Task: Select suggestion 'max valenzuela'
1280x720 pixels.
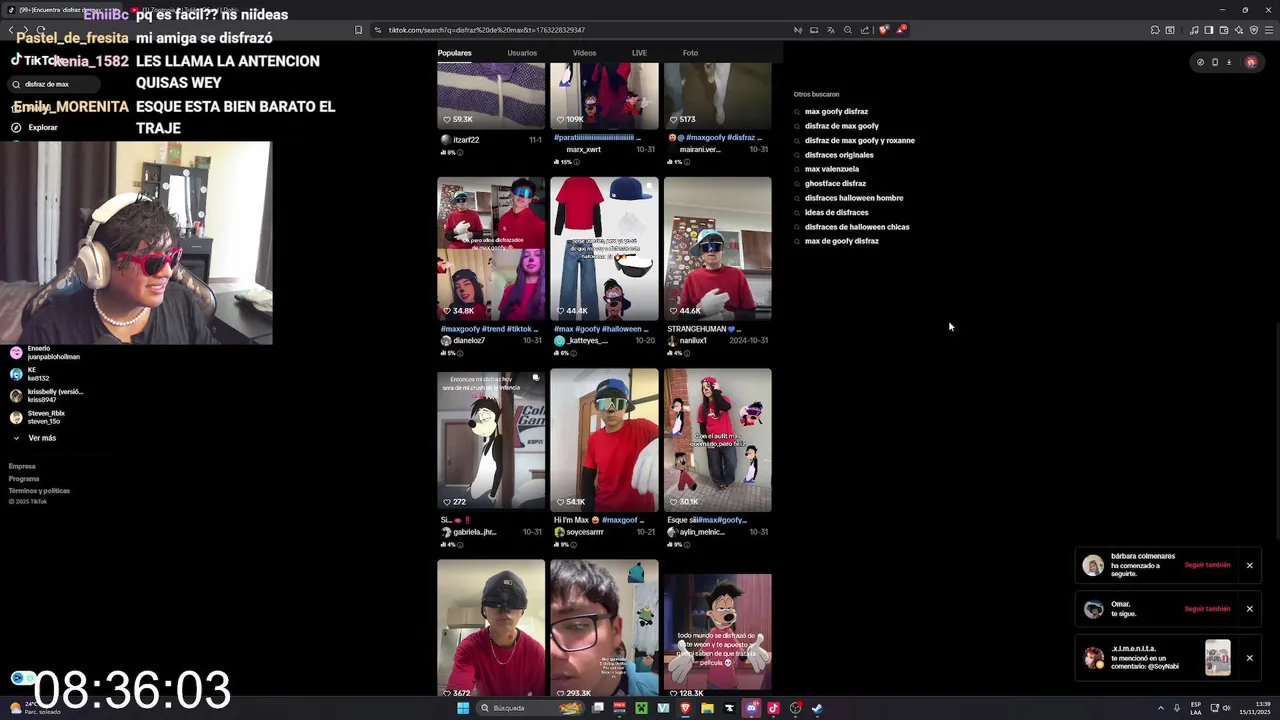Action: (832, 169)
